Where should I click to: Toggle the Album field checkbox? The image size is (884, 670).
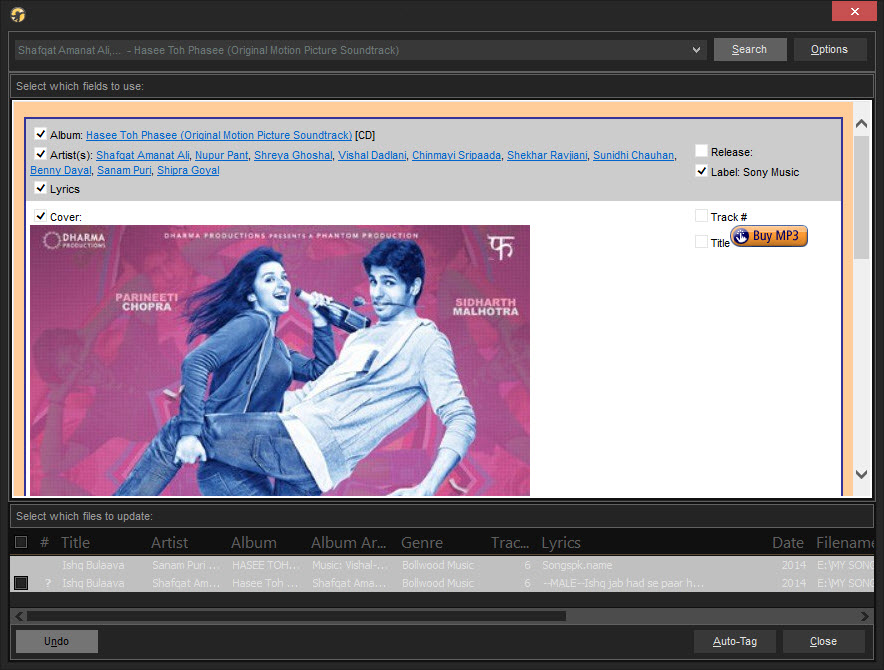point(41,134)
